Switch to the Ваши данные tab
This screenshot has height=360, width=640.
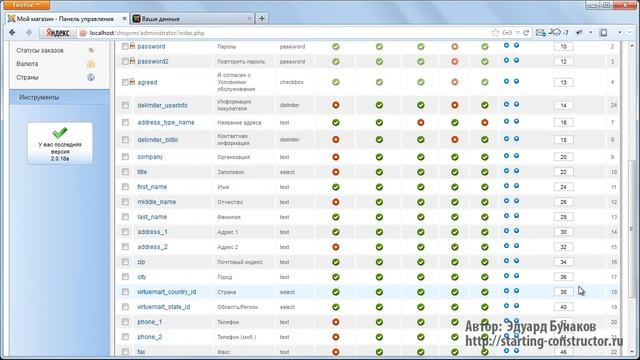(192, 19)
